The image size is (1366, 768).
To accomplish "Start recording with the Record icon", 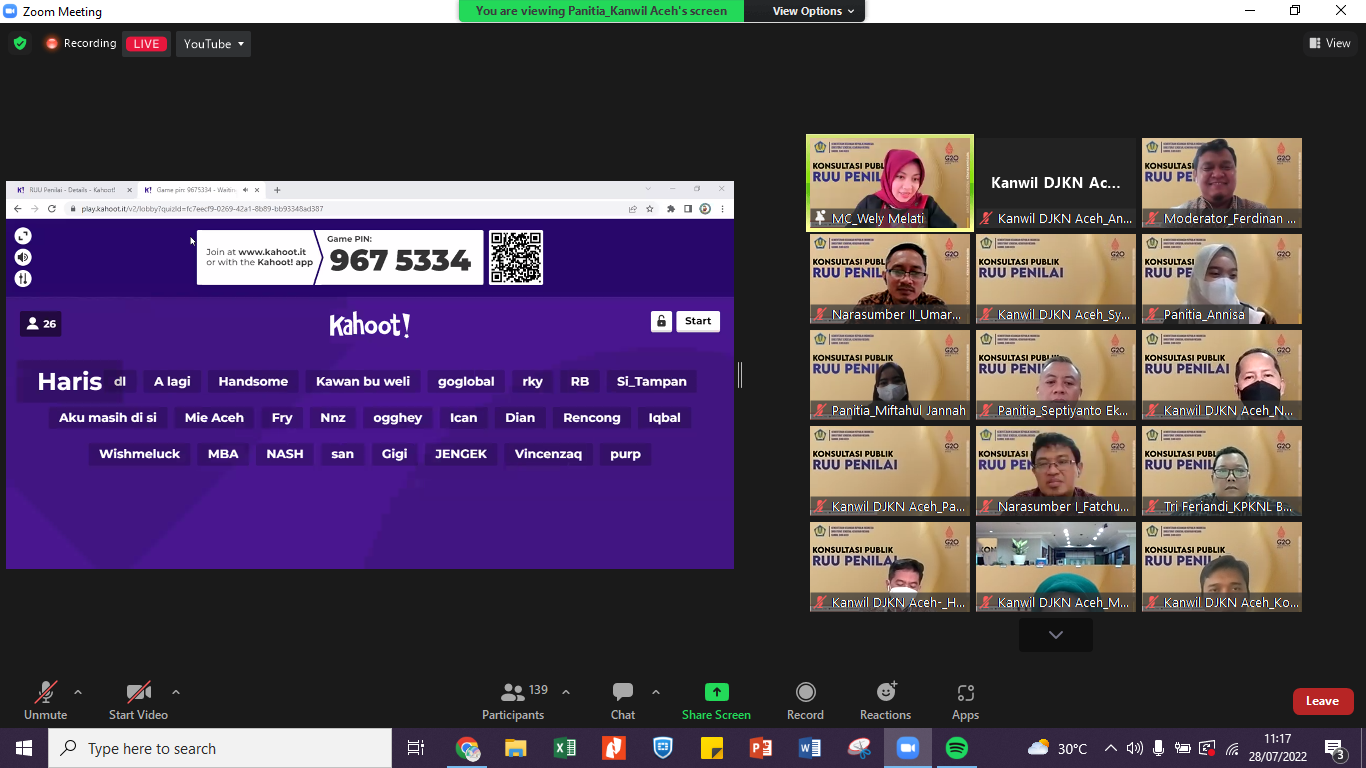I will click(805, 692).
